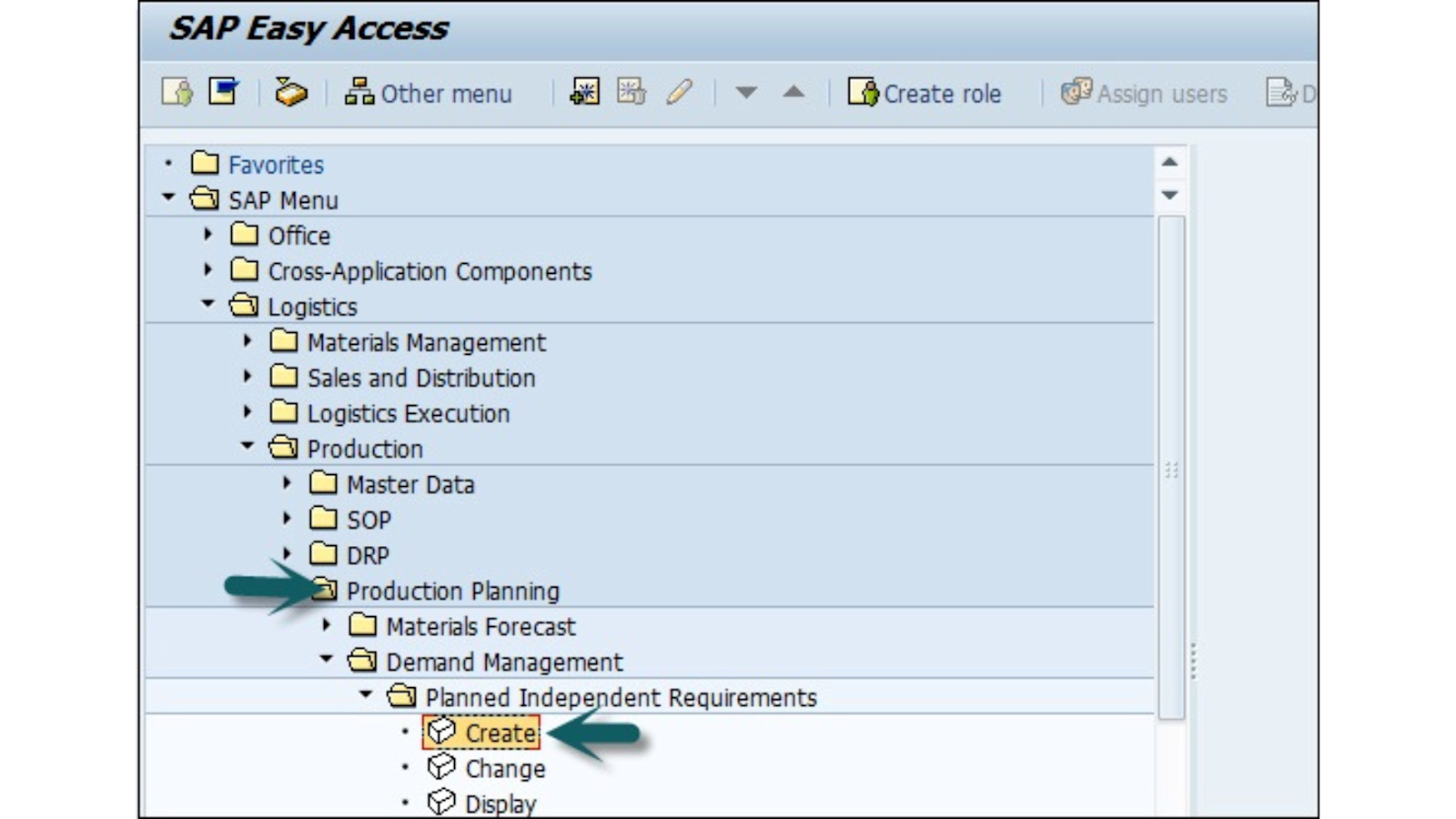
Task: Select the Demand Management label text
Action: pyautogui.click(x=505, y=662)
